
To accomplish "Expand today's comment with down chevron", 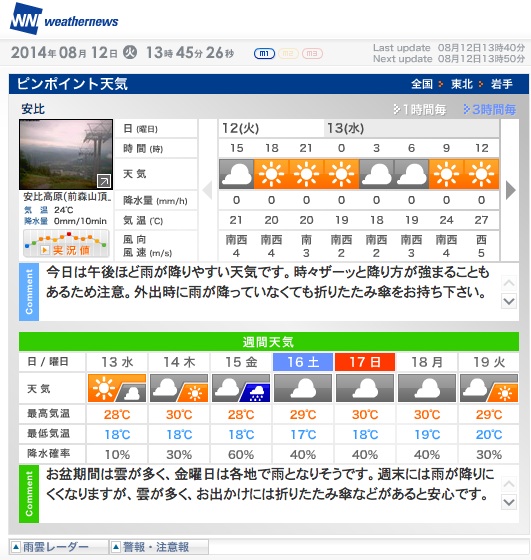I will click(x=509, y=301).
